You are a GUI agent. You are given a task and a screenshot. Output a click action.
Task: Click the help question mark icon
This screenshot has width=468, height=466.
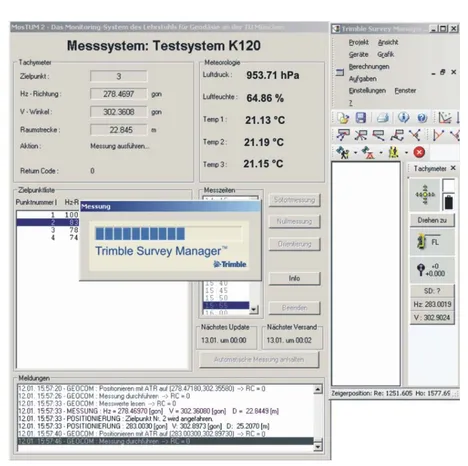[422, 118]
